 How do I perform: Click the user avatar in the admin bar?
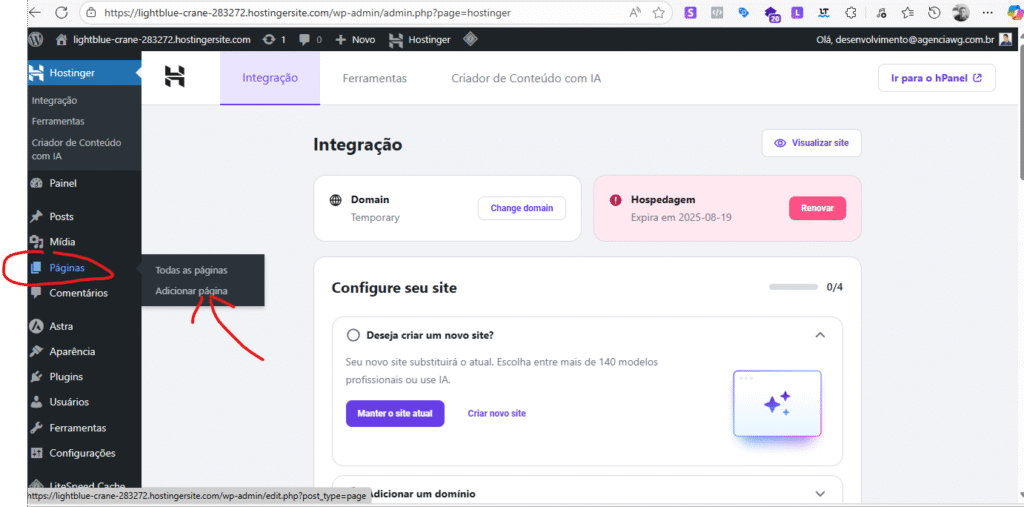point(1006,39)
